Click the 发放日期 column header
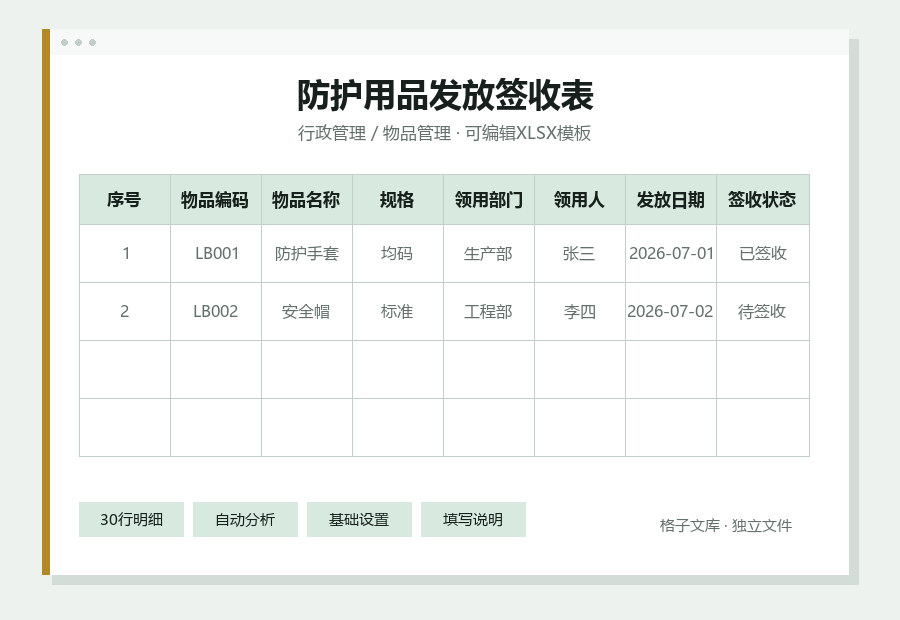Screen dimensions: 900x620 (x=670, y=200)
